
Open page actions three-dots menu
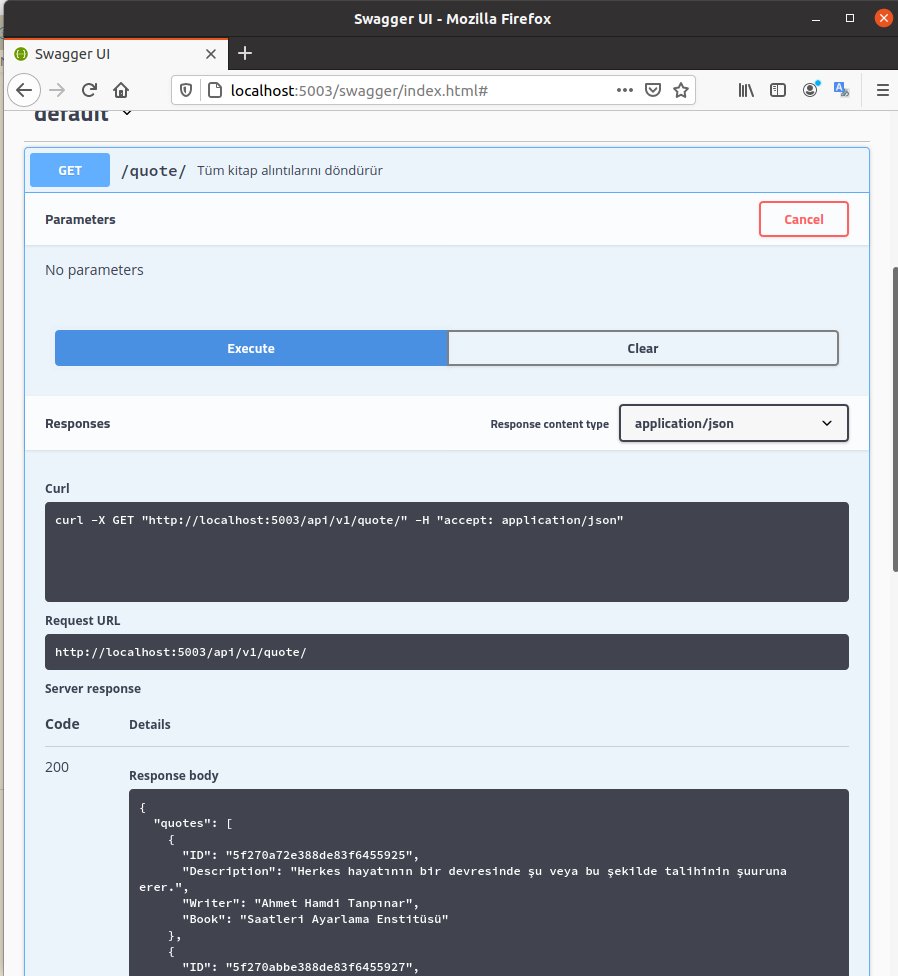[625, 90]
